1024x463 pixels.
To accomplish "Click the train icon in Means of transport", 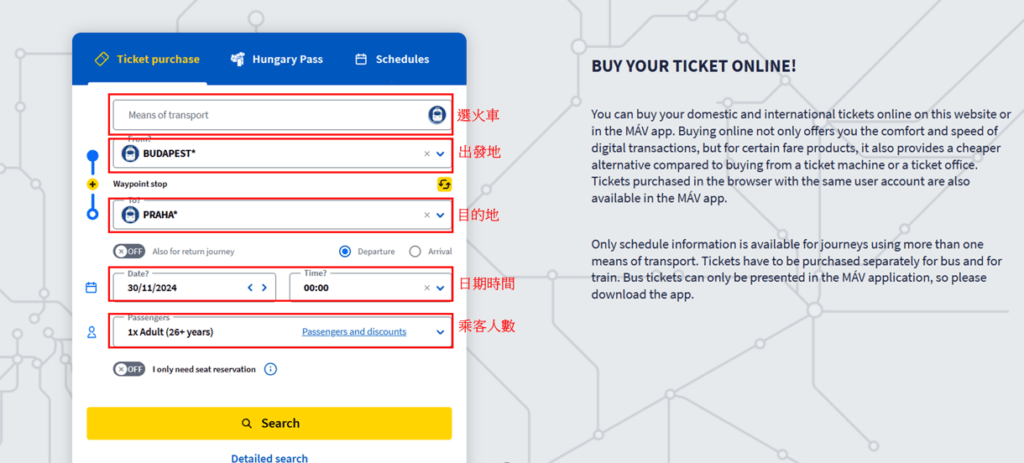I will [436, 115].
